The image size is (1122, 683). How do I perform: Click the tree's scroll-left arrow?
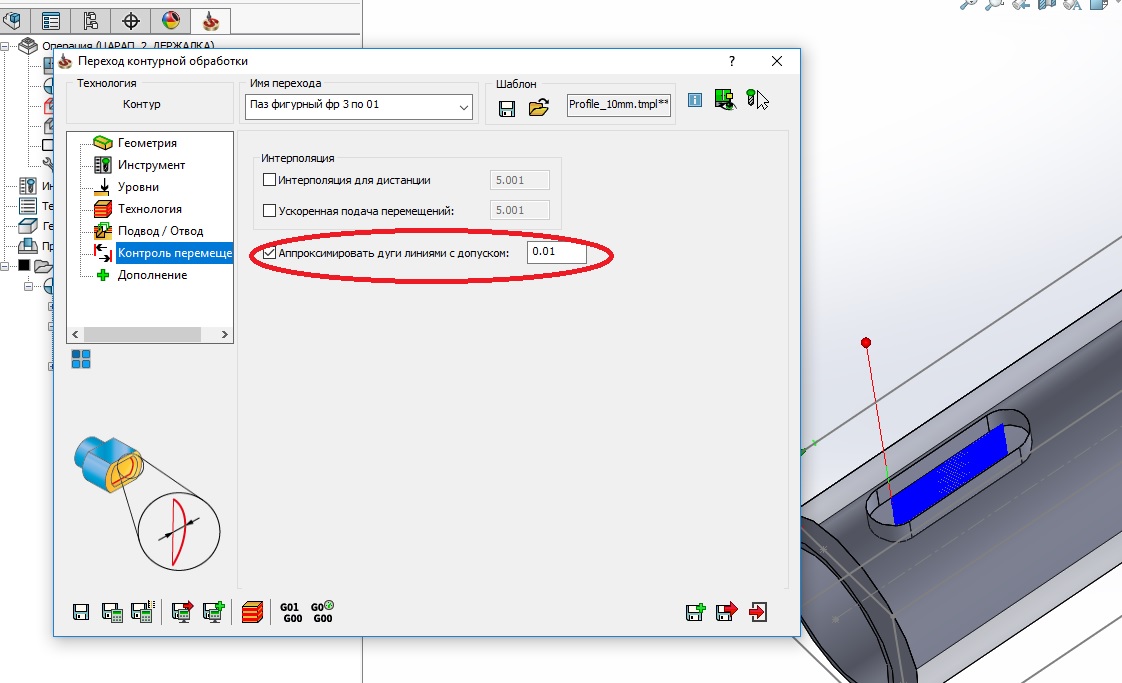[75, 334]
